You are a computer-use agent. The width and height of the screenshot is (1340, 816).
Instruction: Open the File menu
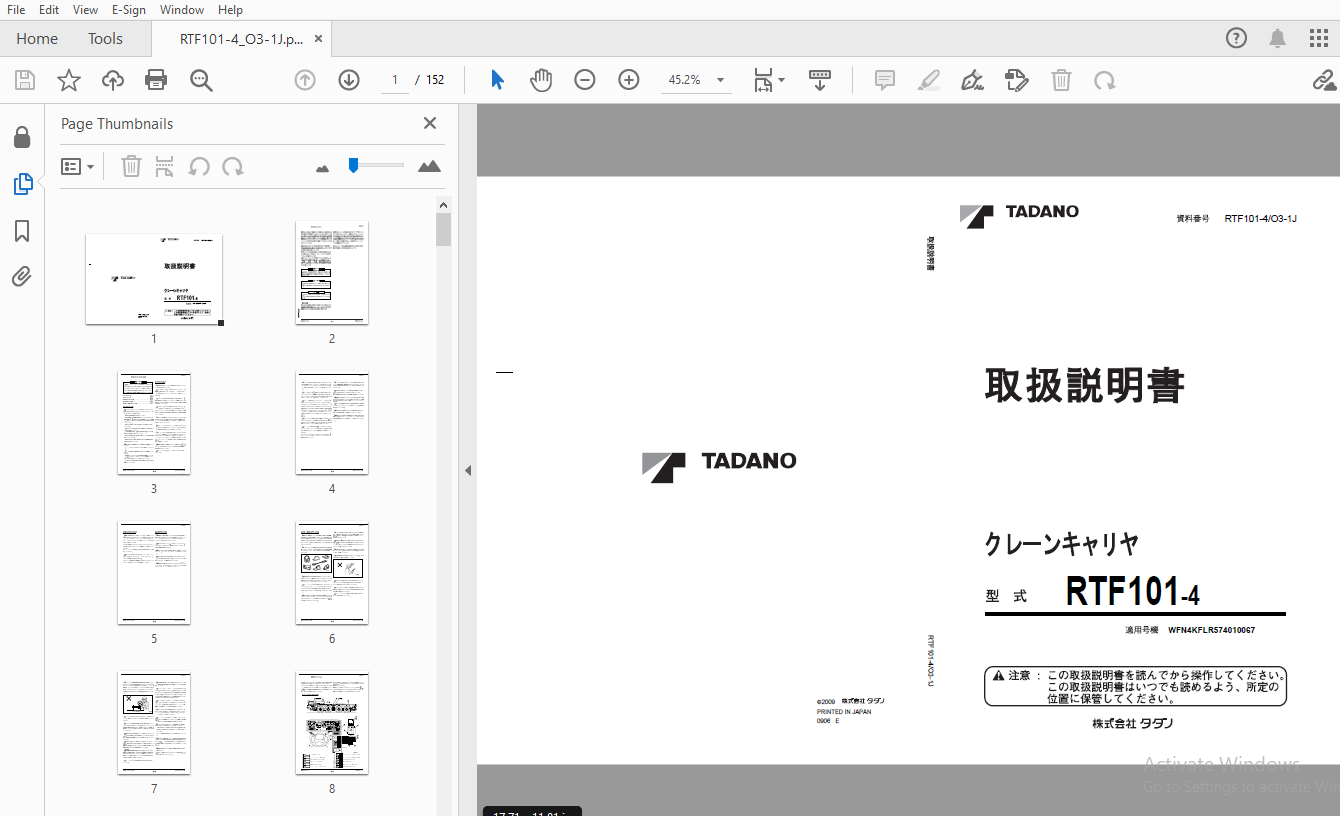pos(16,10)
